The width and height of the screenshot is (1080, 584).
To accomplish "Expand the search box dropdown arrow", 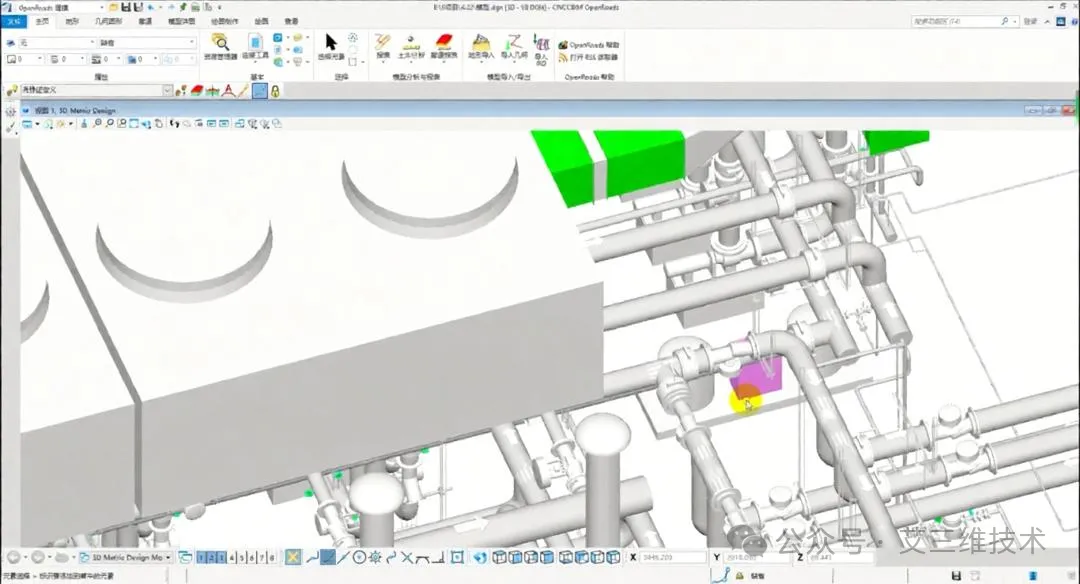I will click(1015, 21).
